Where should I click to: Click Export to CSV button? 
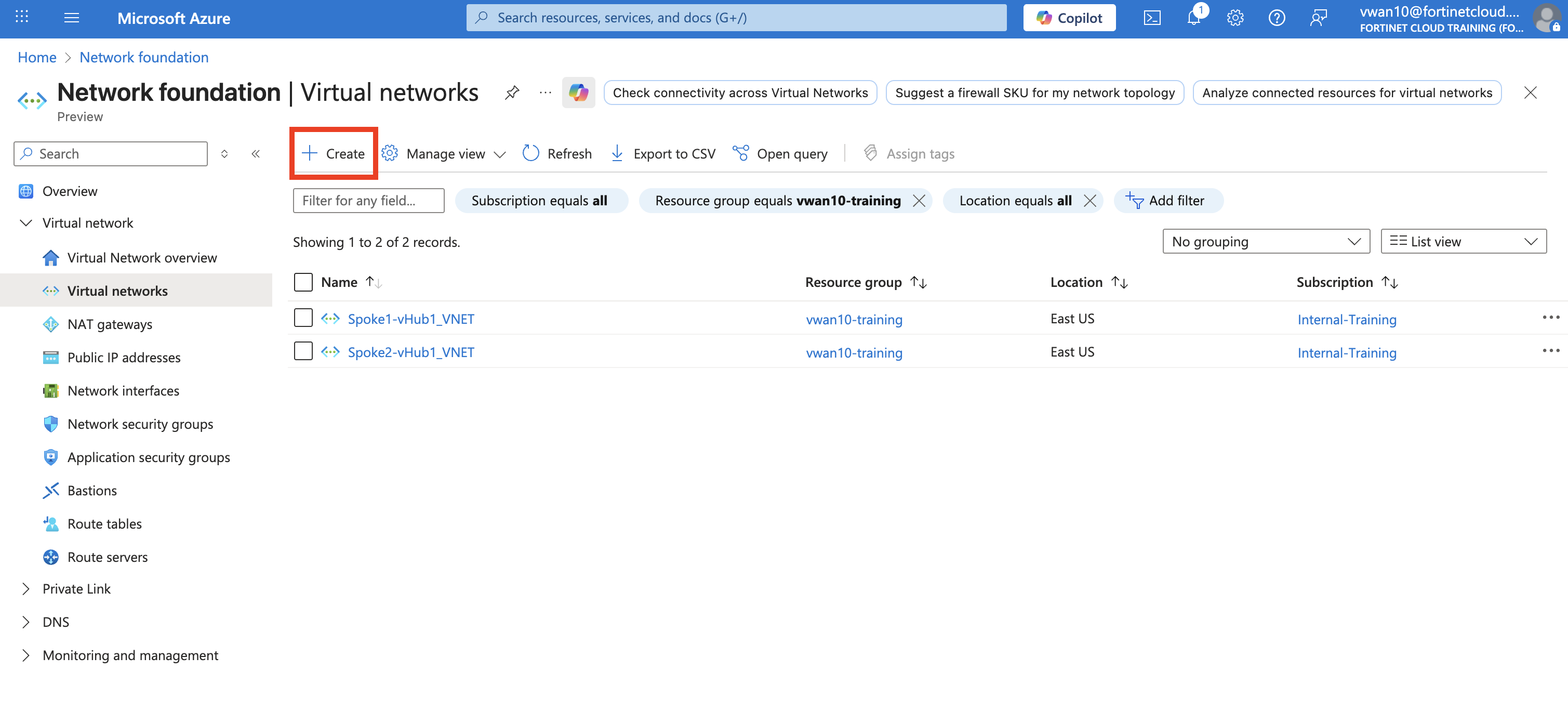[x=663, y=153]
